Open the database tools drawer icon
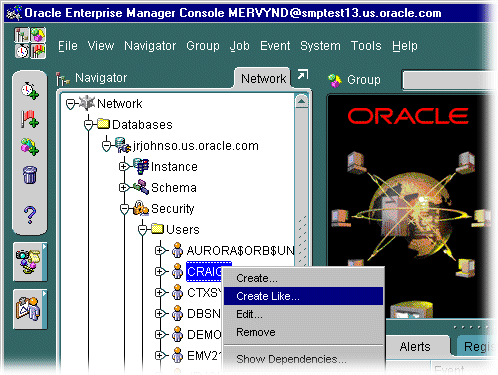Image resolution: width=498 pixels, height=375 pixels. click(30, 262)
